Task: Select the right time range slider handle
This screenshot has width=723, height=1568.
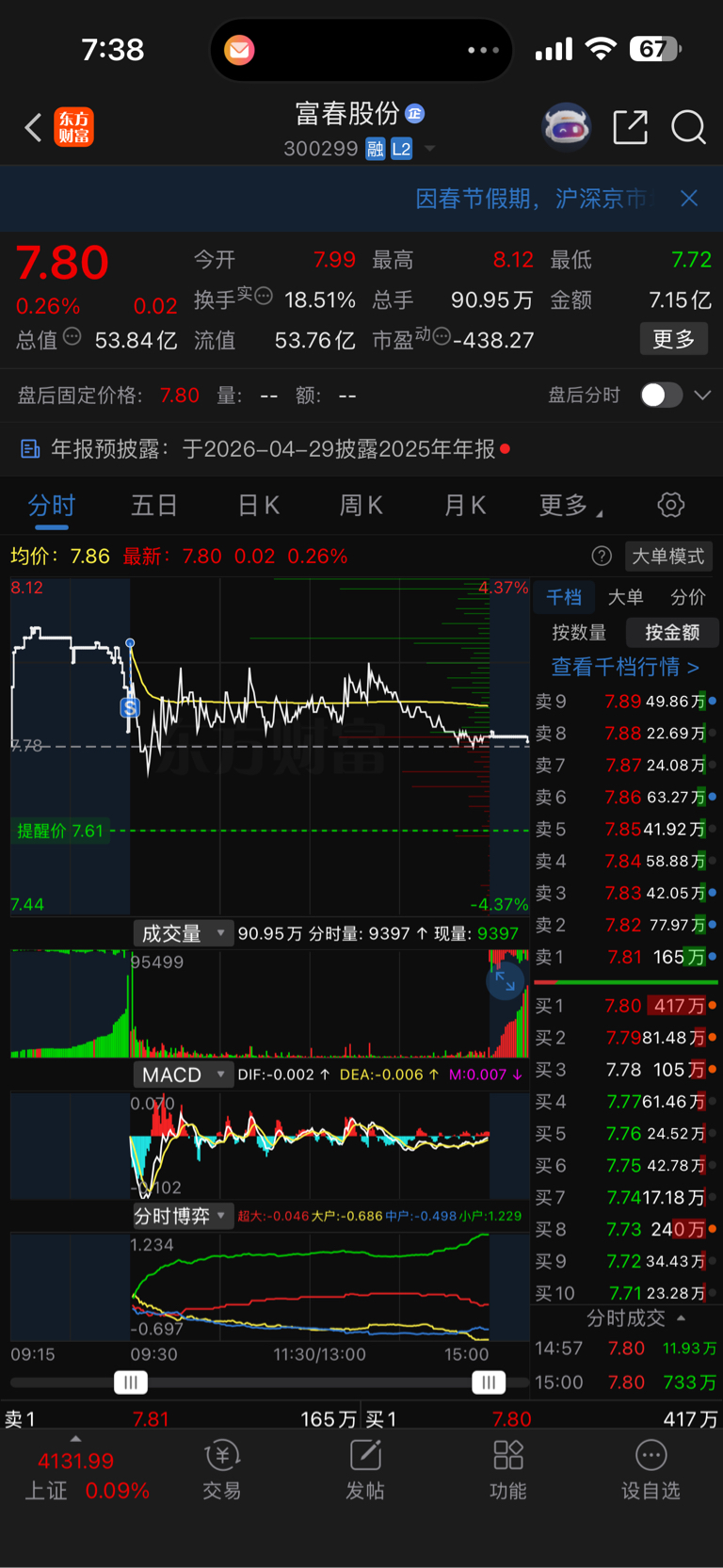Action: (x=489, y=1382)
